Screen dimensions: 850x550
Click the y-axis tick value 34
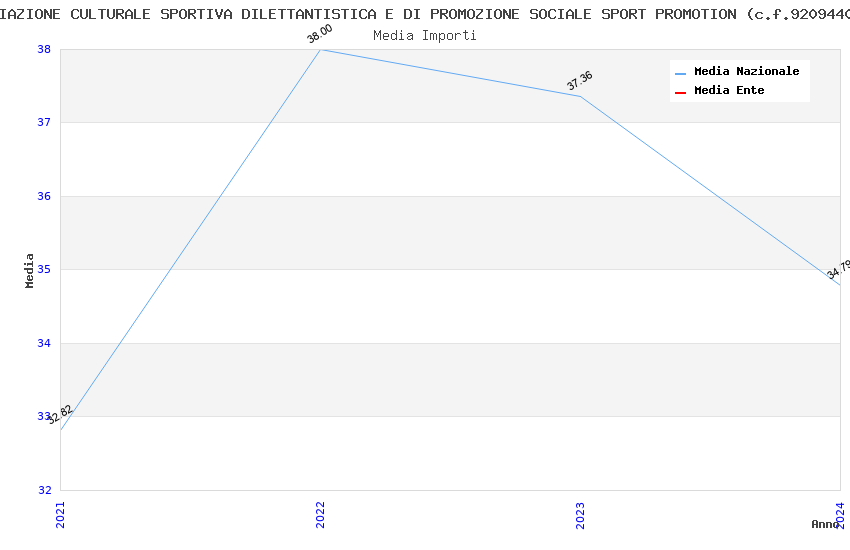(x=44, y=343)
